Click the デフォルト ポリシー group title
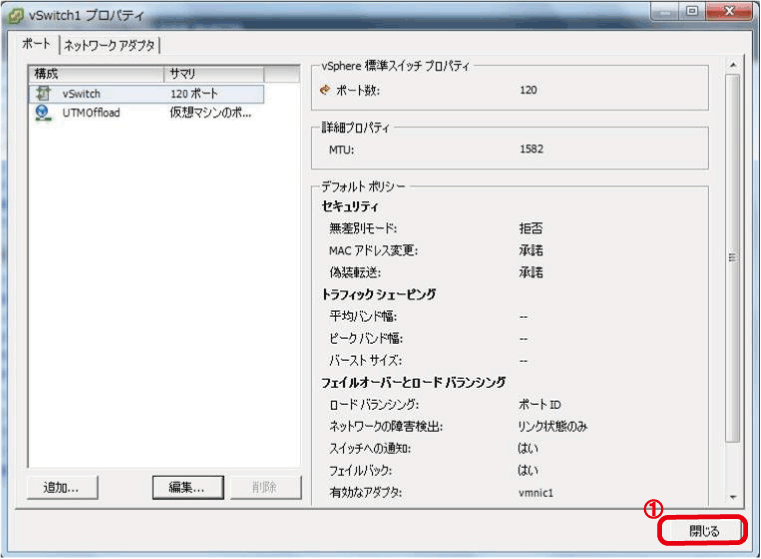 363,186
